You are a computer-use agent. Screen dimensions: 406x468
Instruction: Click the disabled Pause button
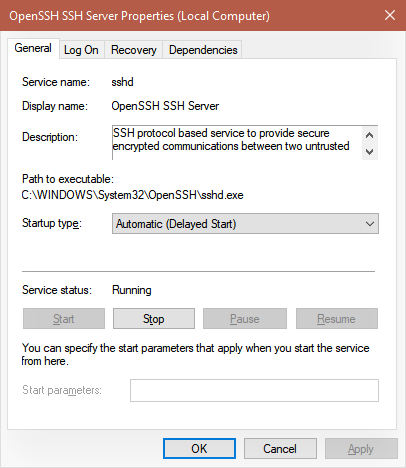tap(245, 319)
